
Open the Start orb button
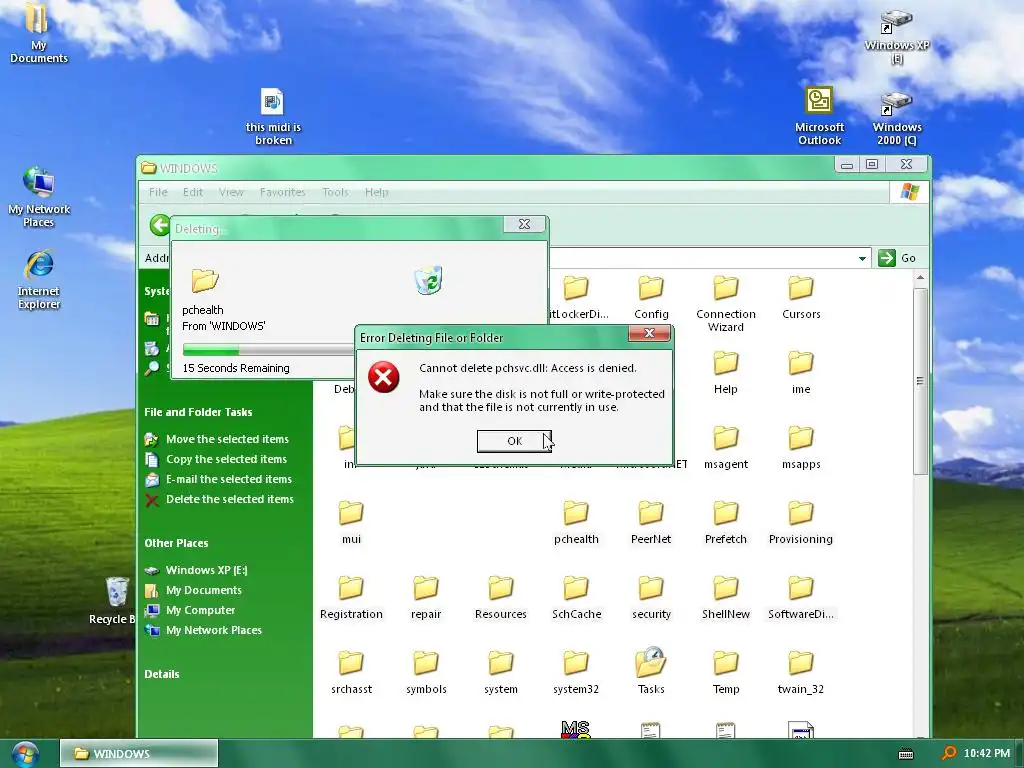25,754
